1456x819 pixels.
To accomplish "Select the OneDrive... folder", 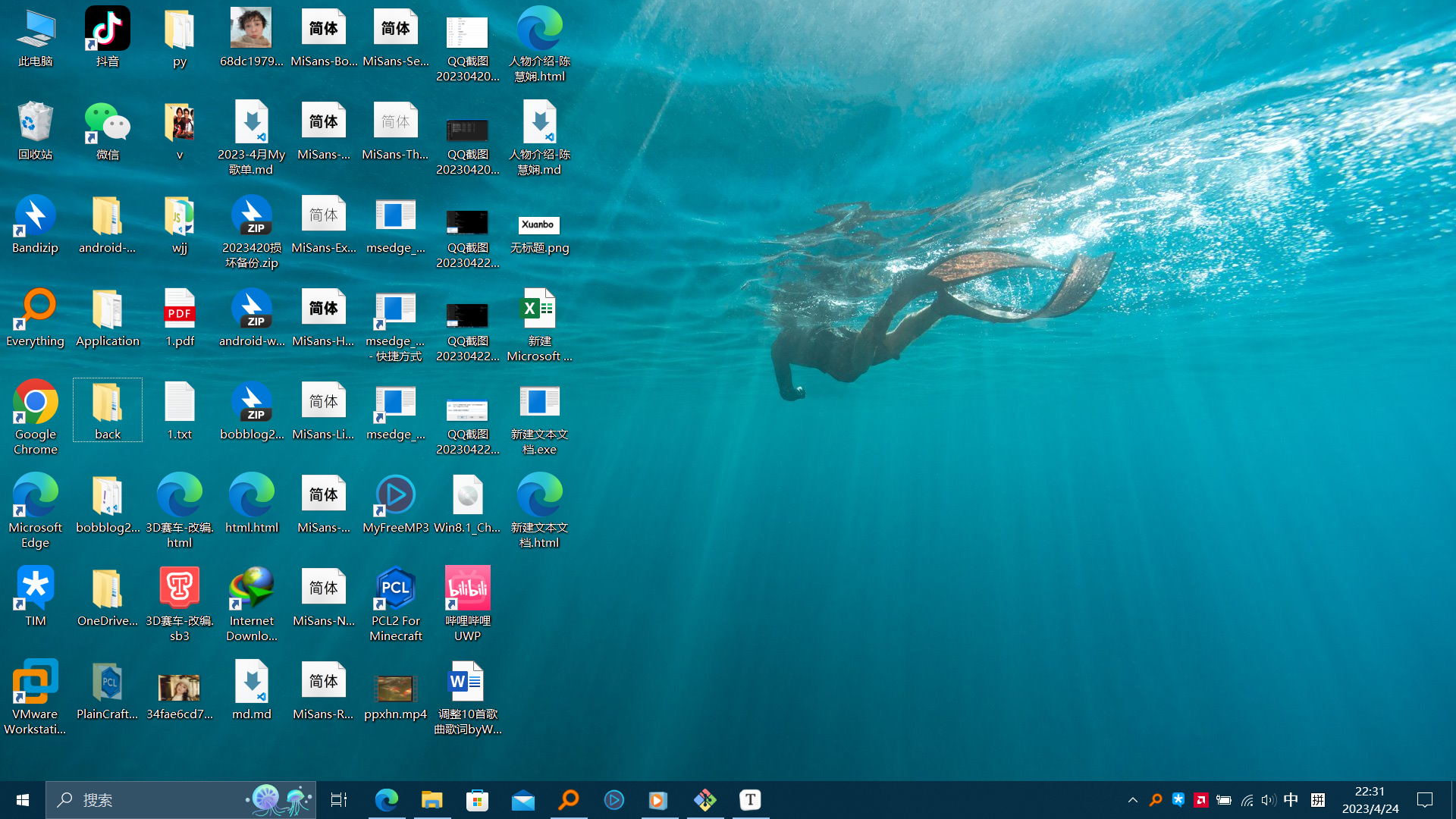I will pyautogui.click(x=107, y=597).
